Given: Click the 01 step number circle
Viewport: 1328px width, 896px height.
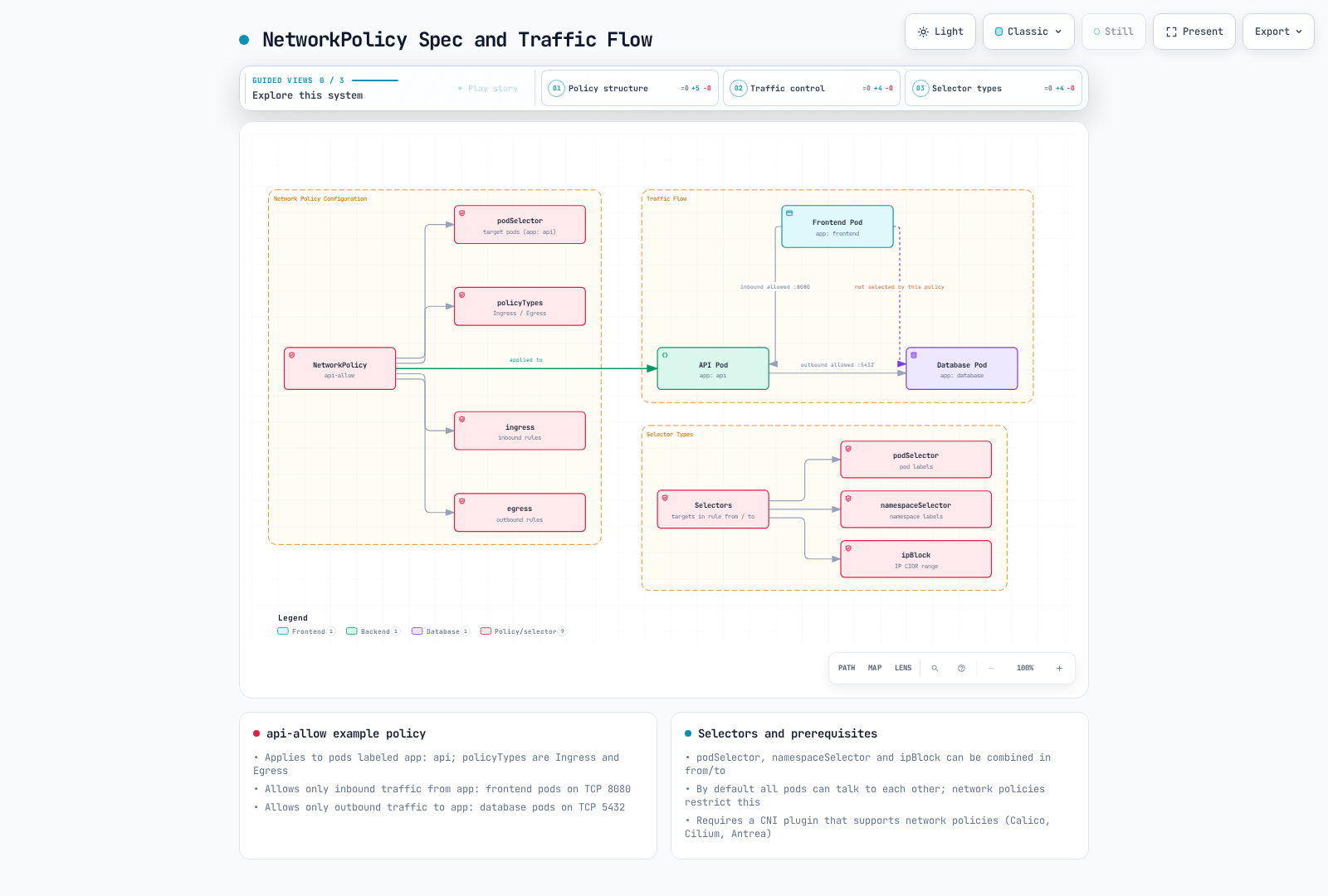Looking at the screenshot, I should [x=557, y=88].
